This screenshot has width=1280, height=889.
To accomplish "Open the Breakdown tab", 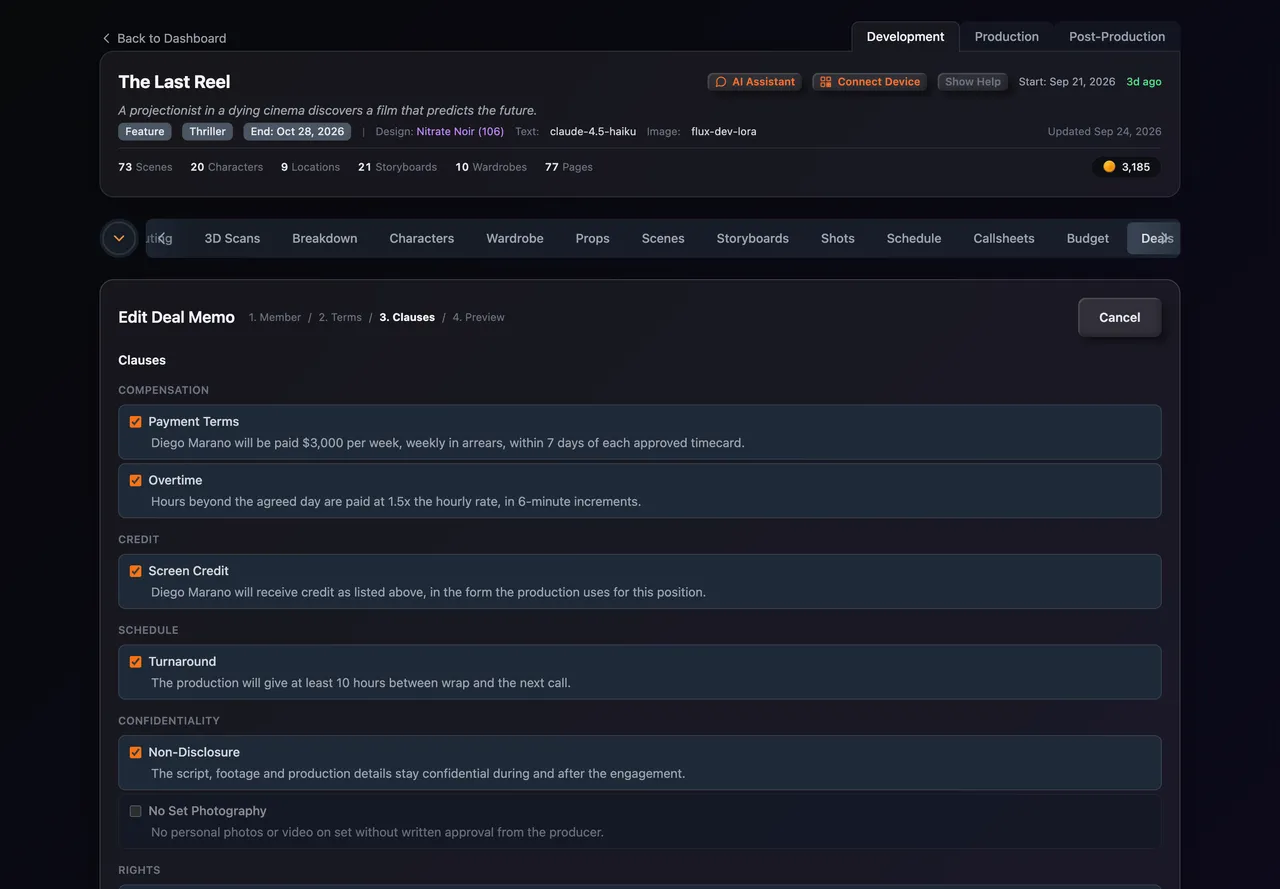I will [325, 238].
